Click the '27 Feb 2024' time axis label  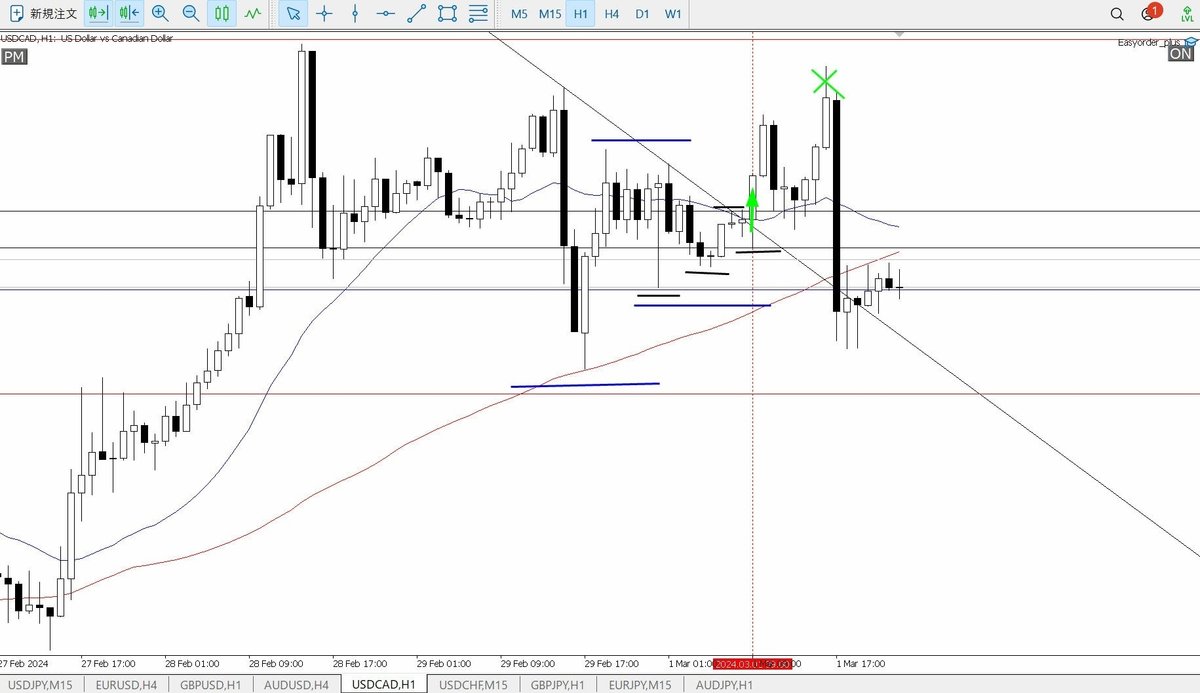[x=25, y=663]
